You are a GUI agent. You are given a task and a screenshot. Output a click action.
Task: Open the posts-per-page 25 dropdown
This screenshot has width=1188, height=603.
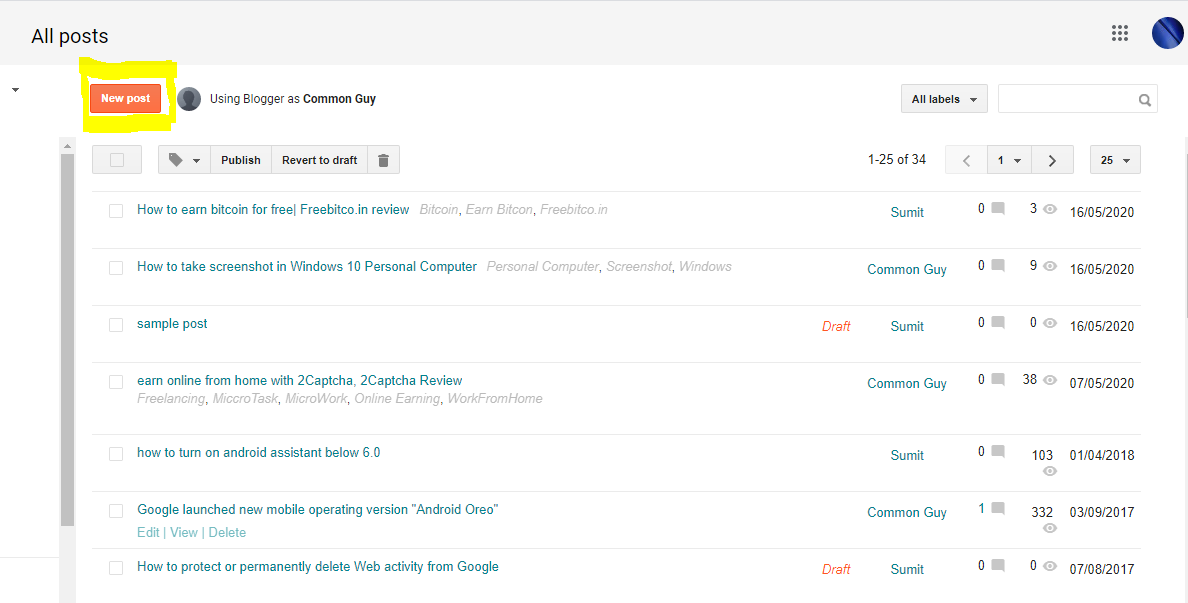(1115, 159)
